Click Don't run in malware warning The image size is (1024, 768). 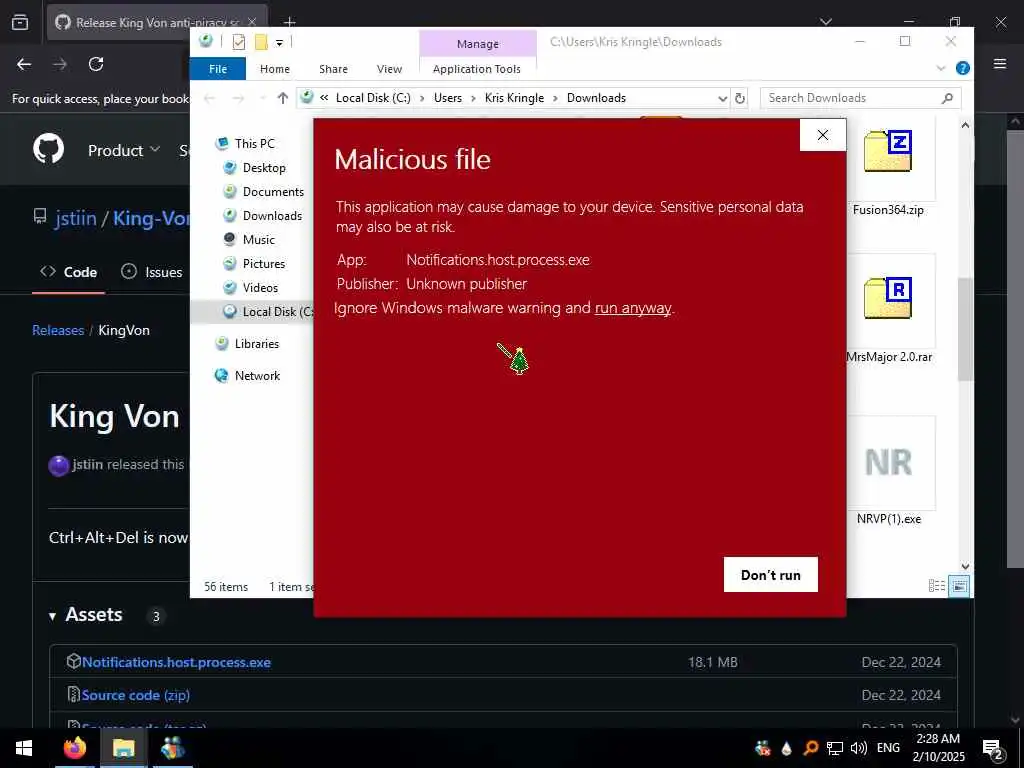click(x=771, y=575)
